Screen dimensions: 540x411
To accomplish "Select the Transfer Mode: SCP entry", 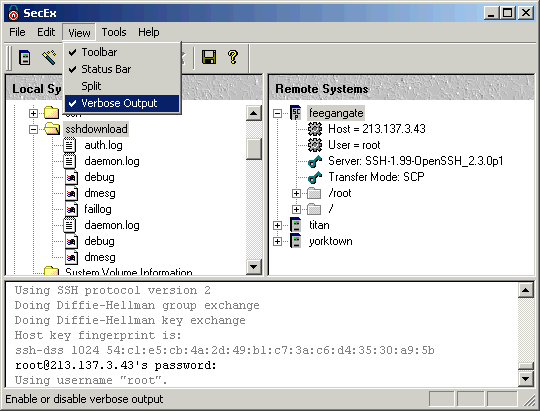I will 376,177.
